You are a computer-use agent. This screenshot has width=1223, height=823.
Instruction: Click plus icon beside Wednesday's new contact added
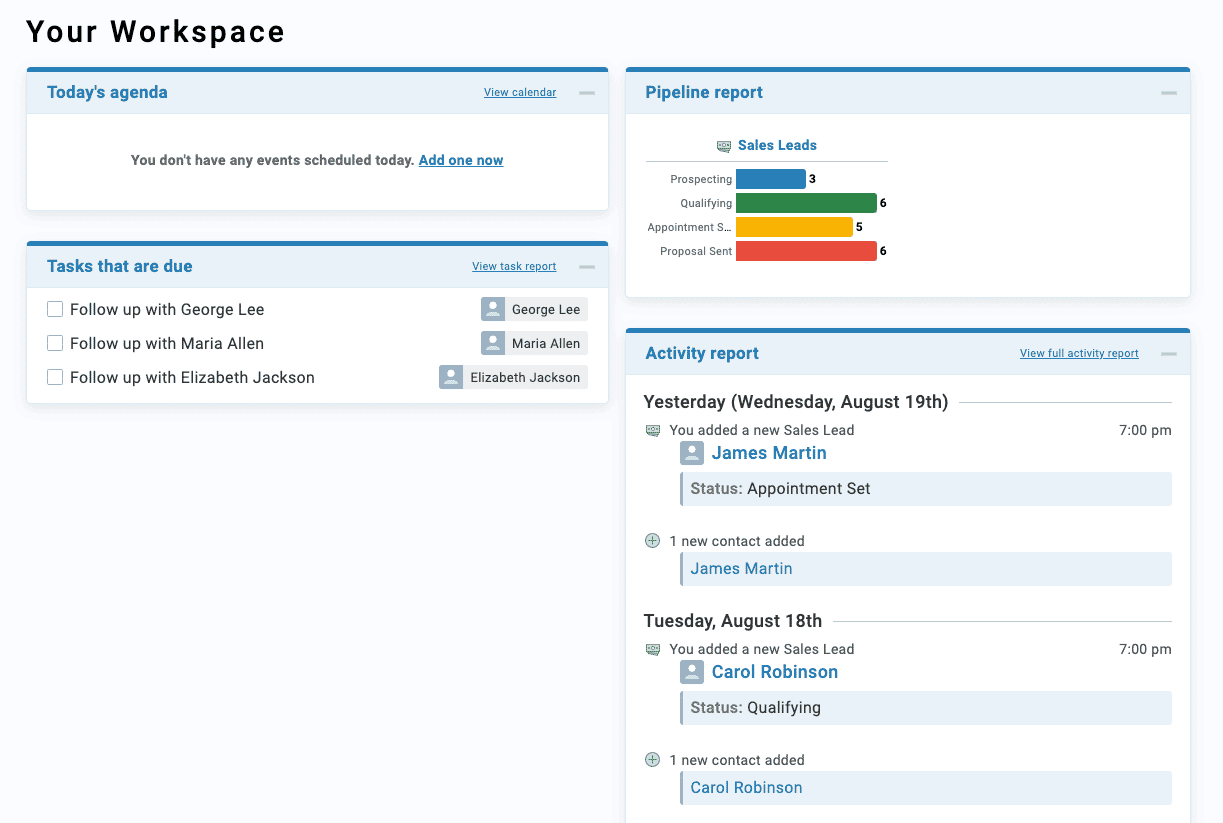tap(652, 541)
